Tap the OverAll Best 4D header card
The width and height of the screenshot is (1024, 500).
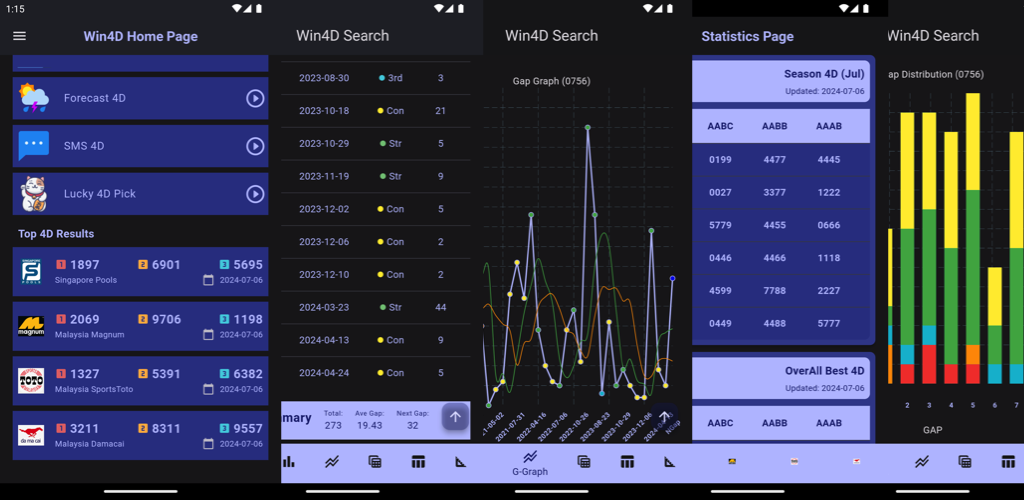tap(780, 377)
